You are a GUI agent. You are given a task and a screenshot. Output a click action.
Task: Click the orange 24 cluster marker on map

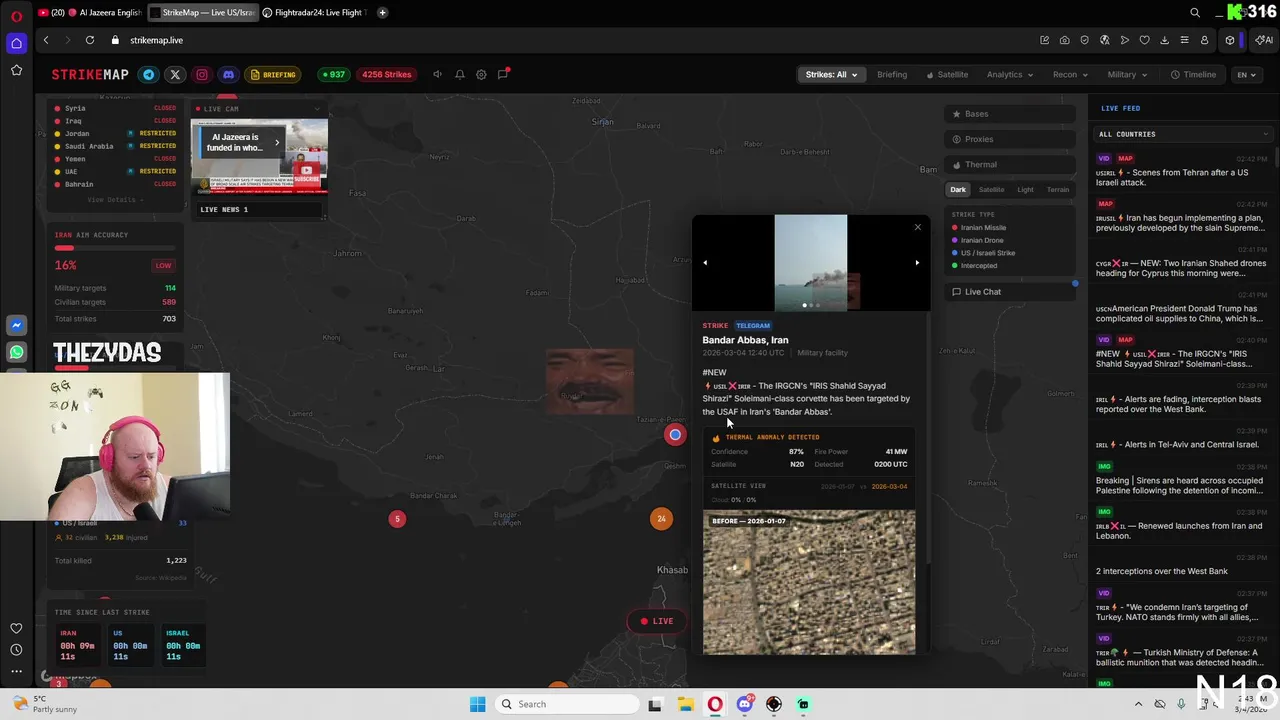(661, 518)
